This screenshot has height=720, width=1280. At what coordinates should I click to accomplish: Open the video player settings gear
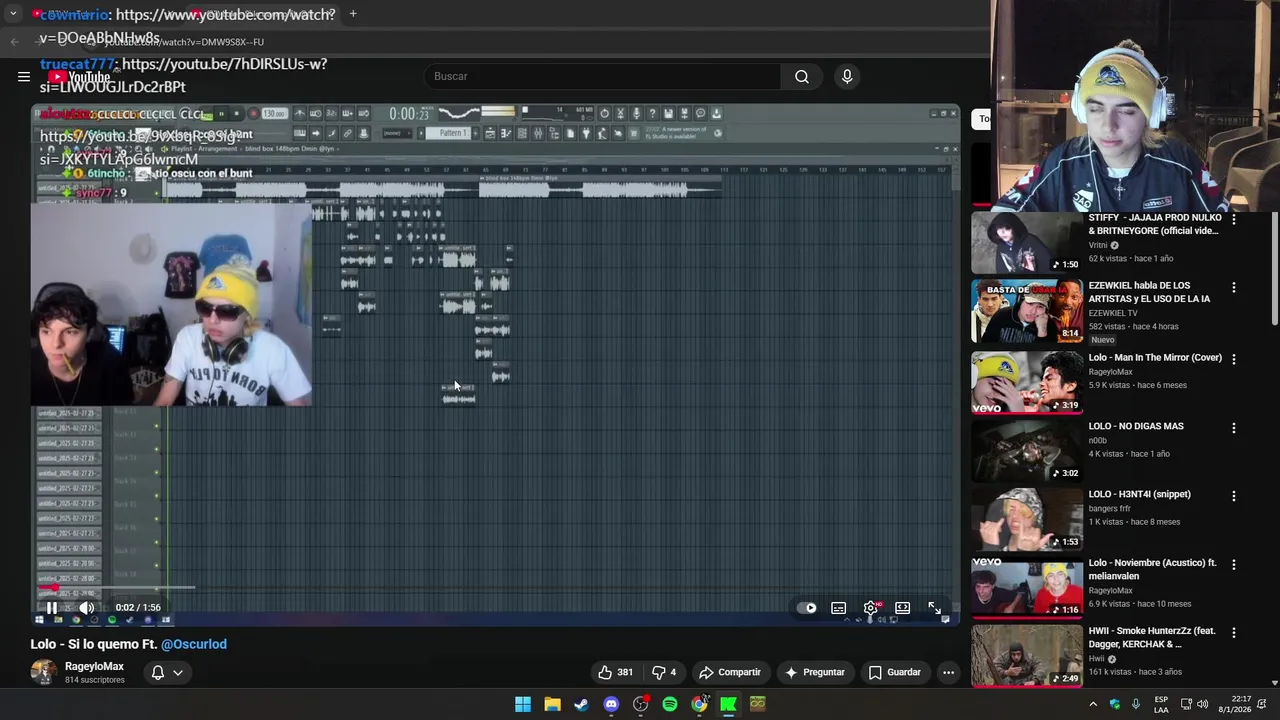(x=871, y=608)
